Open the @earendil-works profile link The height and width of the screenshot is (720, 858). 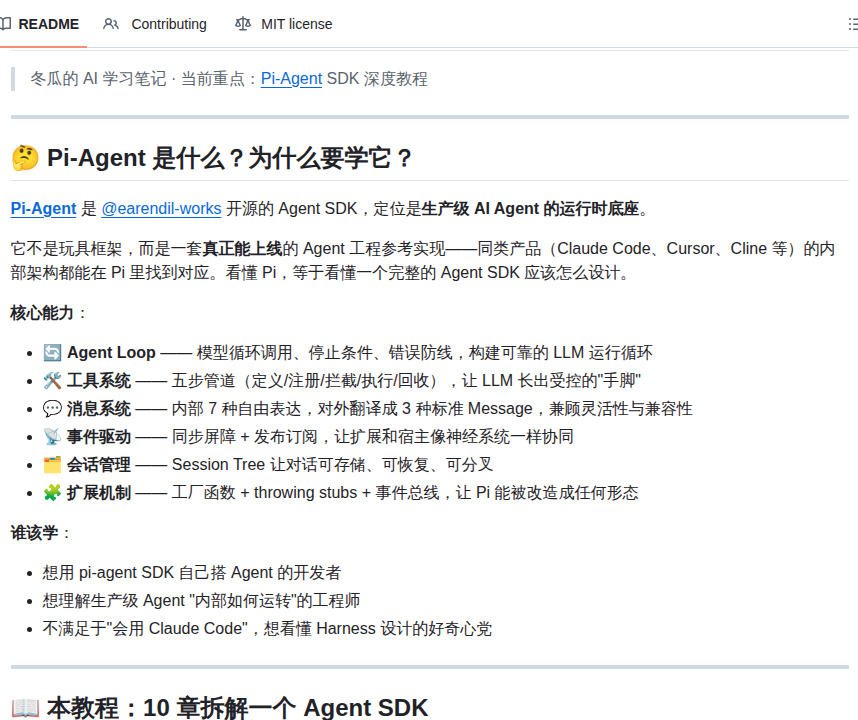161,208
